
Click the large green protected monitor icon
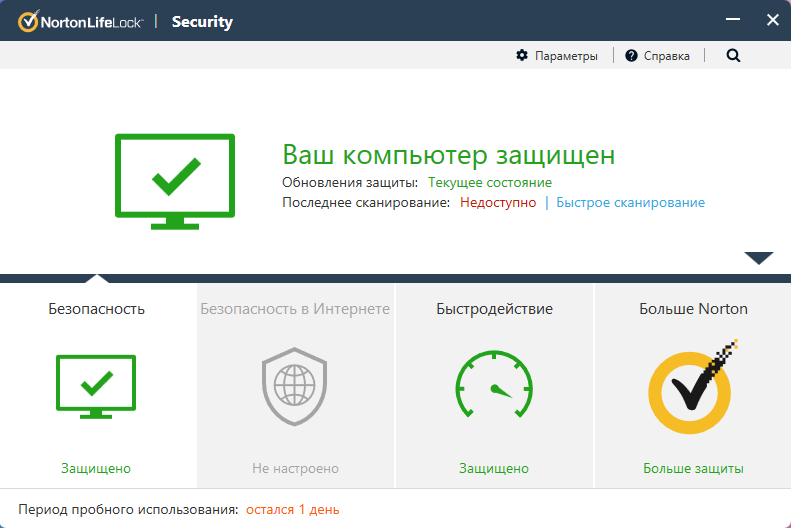175,180
